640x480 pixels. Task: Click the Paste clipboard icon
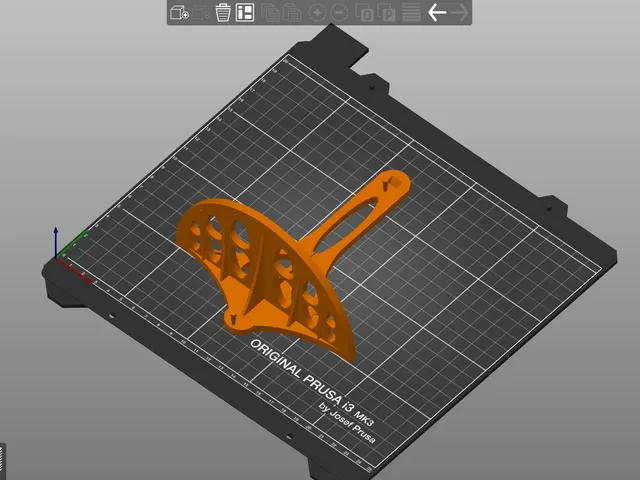[292, 13]
